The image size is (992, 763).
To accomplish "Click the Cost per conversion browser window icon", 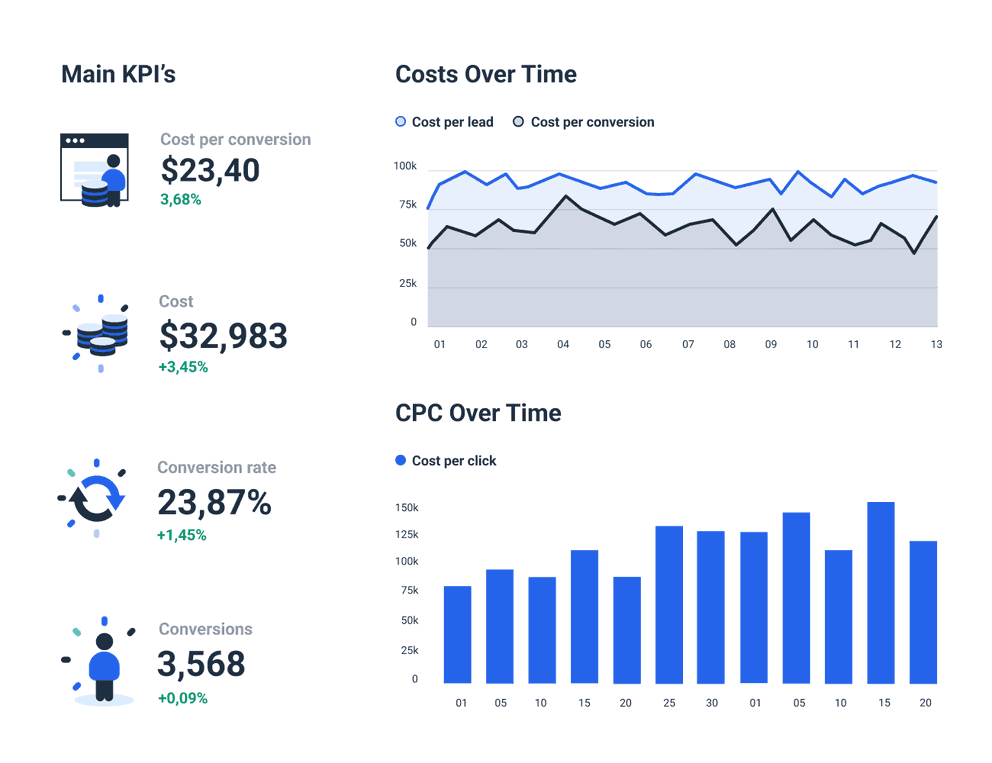I will click(x=95, y=166).
